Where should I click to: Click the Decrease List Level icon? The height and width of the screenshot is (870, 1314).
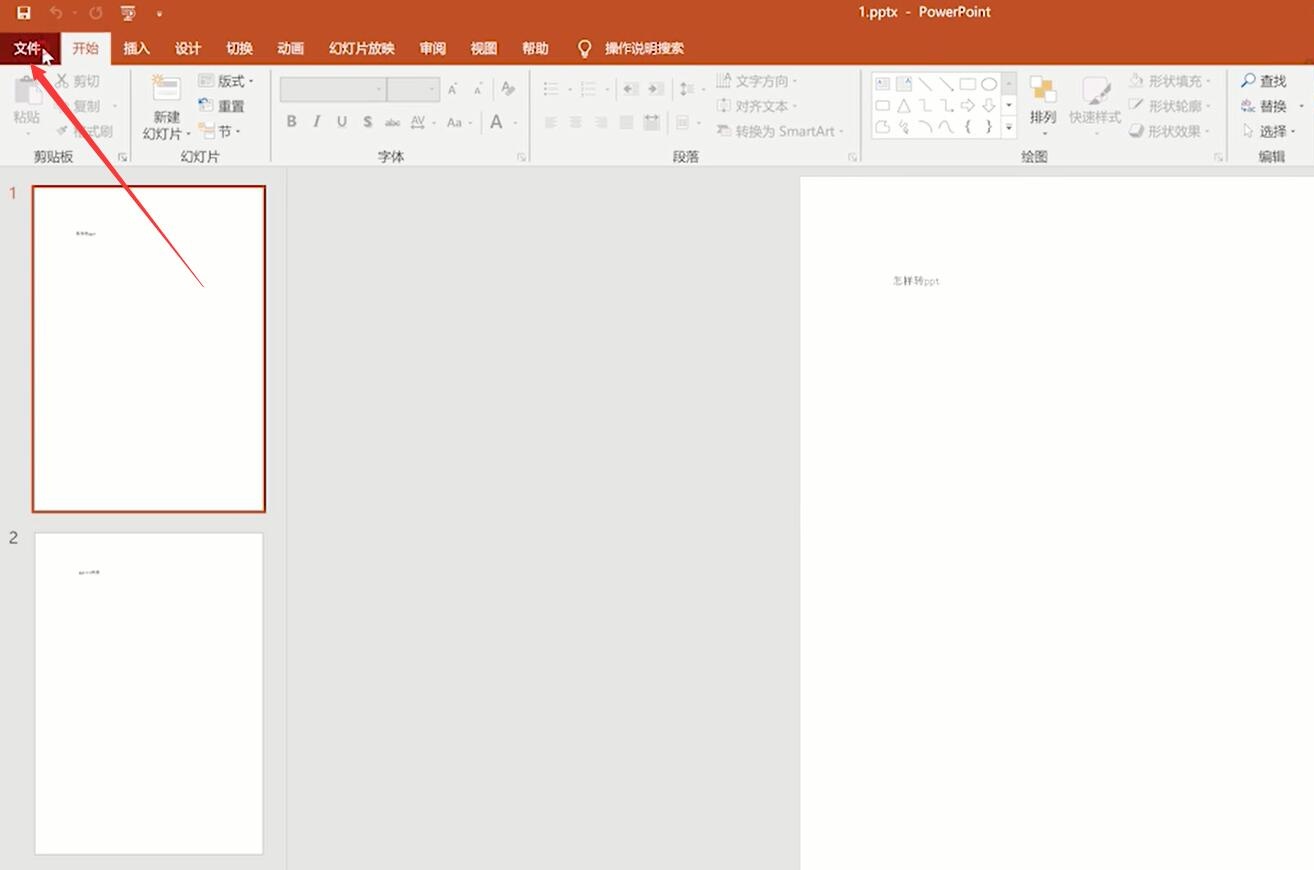click(630, 89)
